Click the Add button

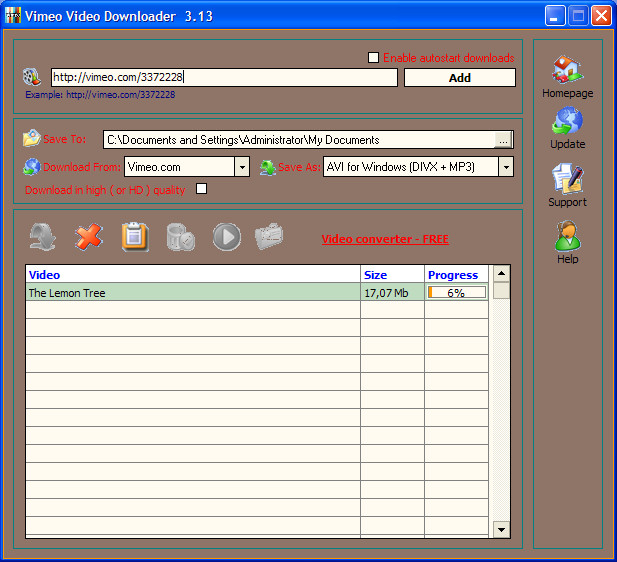[459, 78]
